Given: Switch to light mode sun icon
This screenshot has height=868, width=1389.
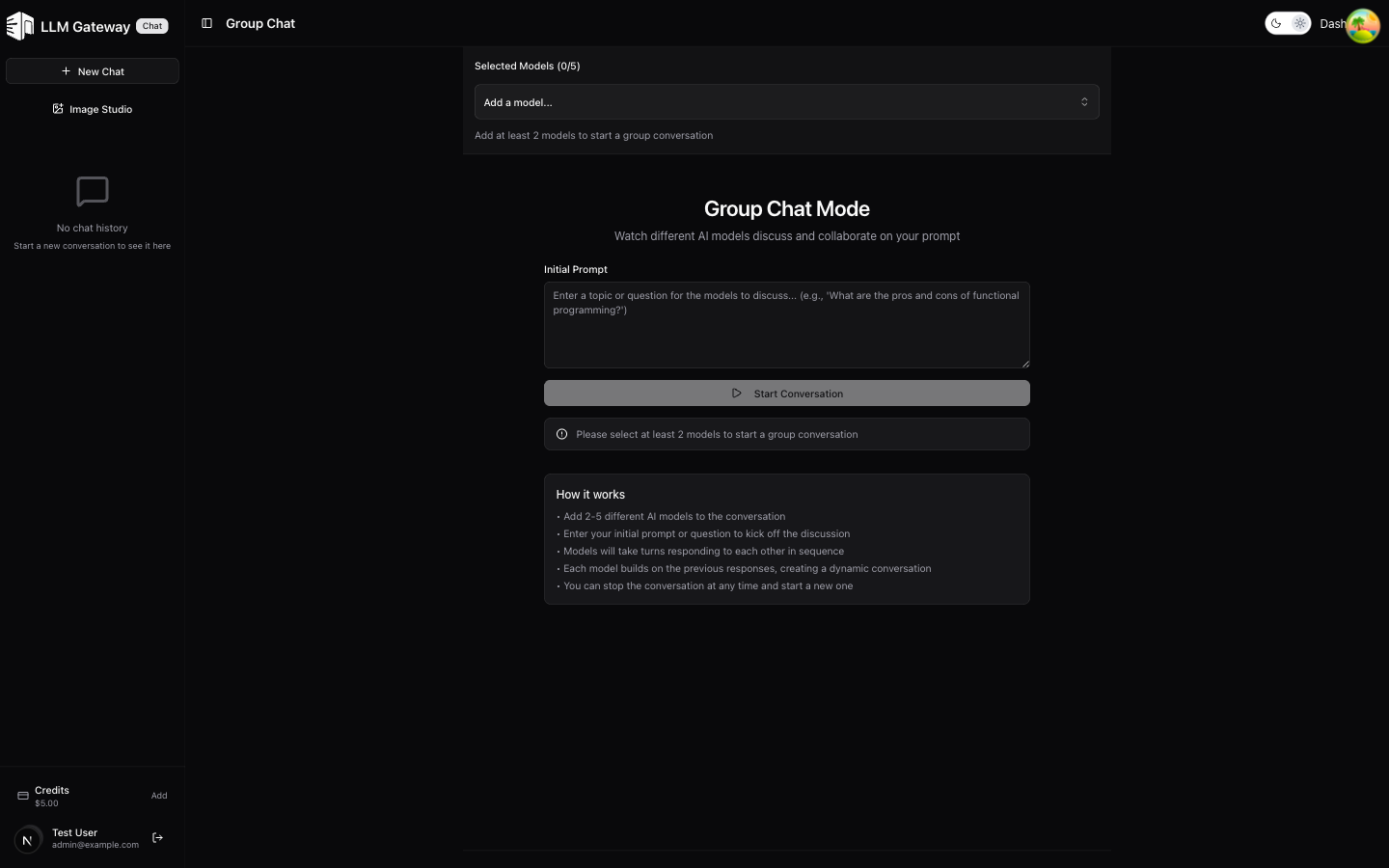Looking at the screenshot, I should [x=1299, y=23].
